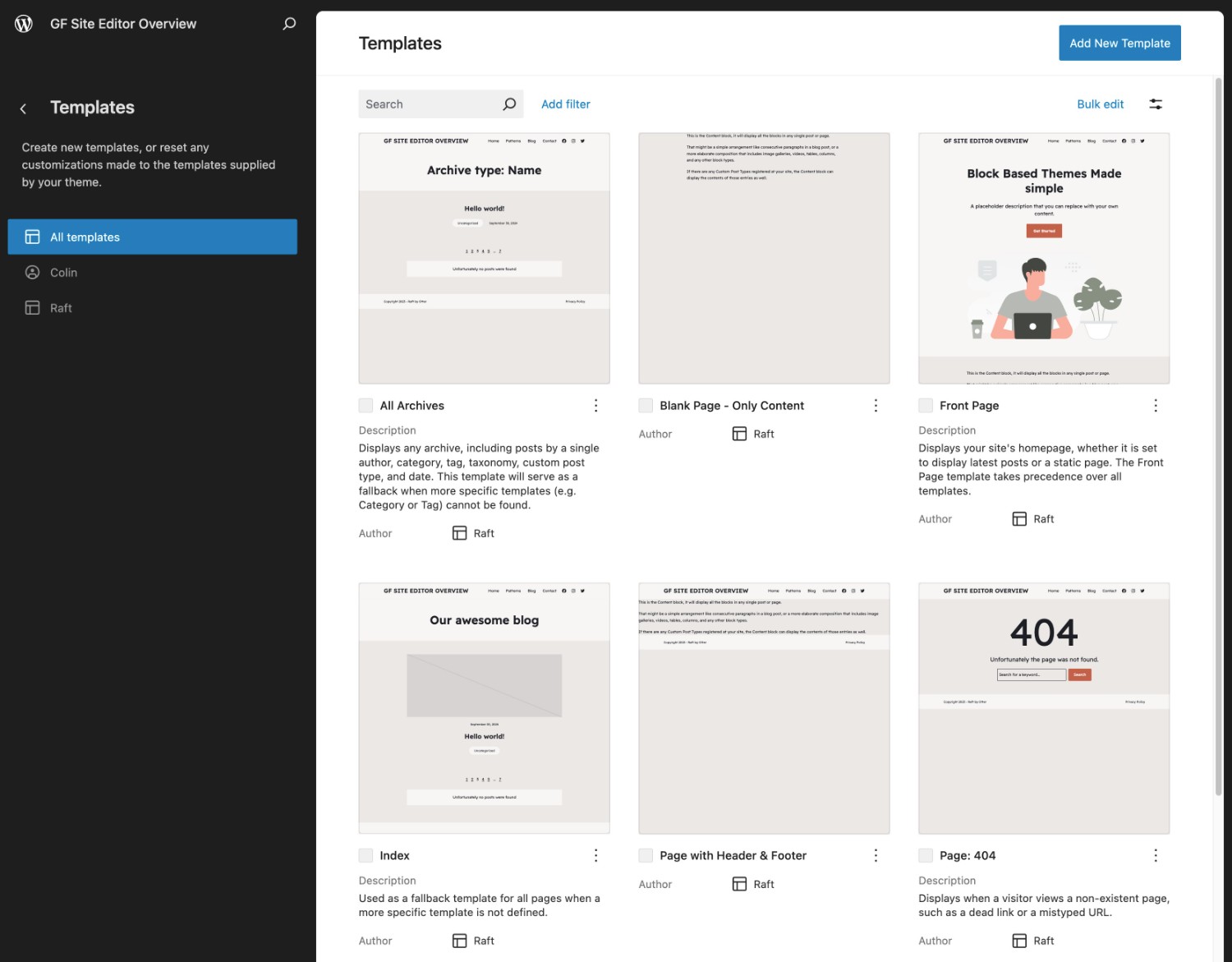Image resolution: width=1232 pixels, height=962 pixels.
Task: Open the Index template title
Action: click(395, 856)
